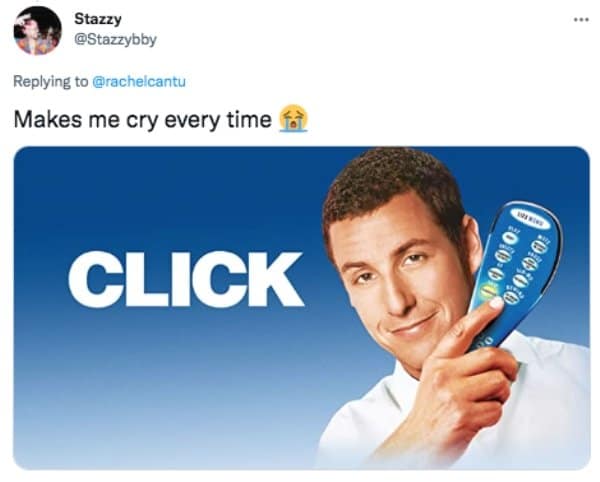Viewport: 600px width, 482px height.
Task: Click the 'Replying to' label text
Action: [x=51, y=82]
